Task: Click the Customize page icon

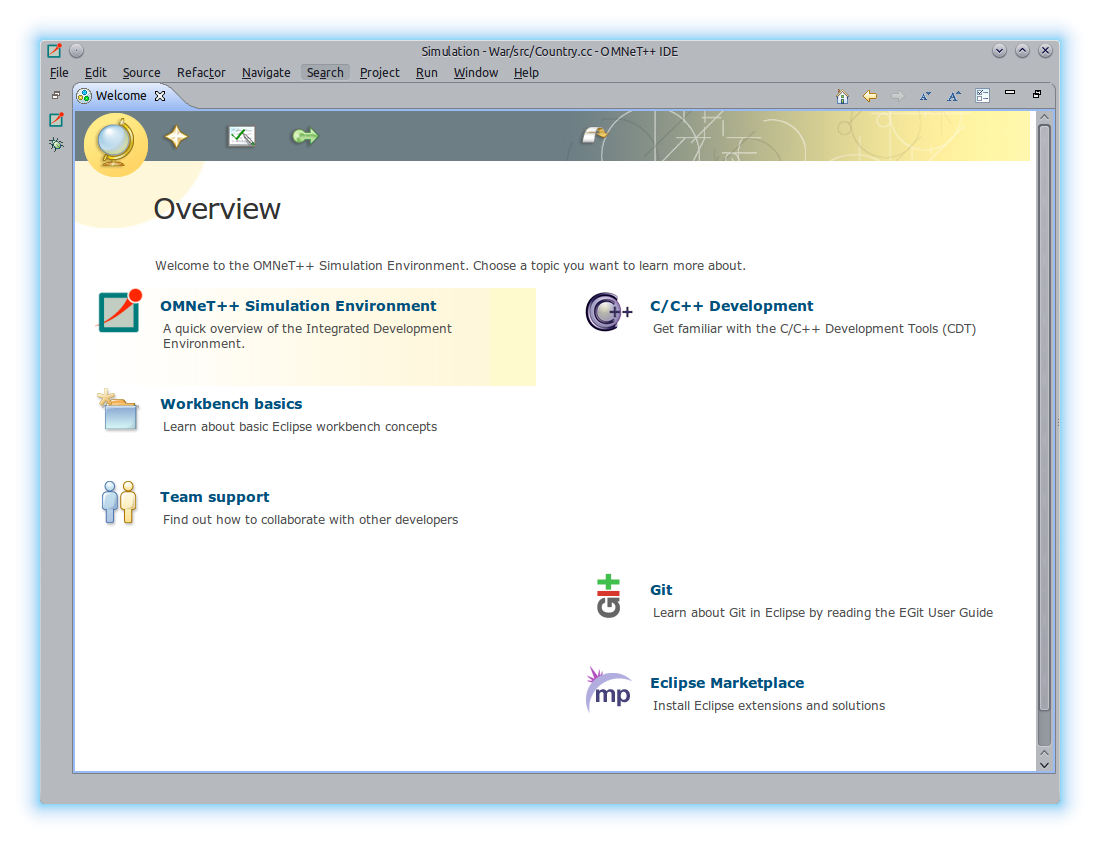Action: (x=982, y=96)
